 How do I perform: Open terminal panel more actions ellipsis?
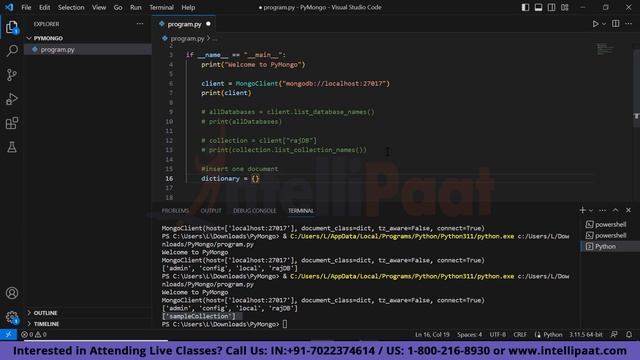pyautogui.click(x=602, y=210)
